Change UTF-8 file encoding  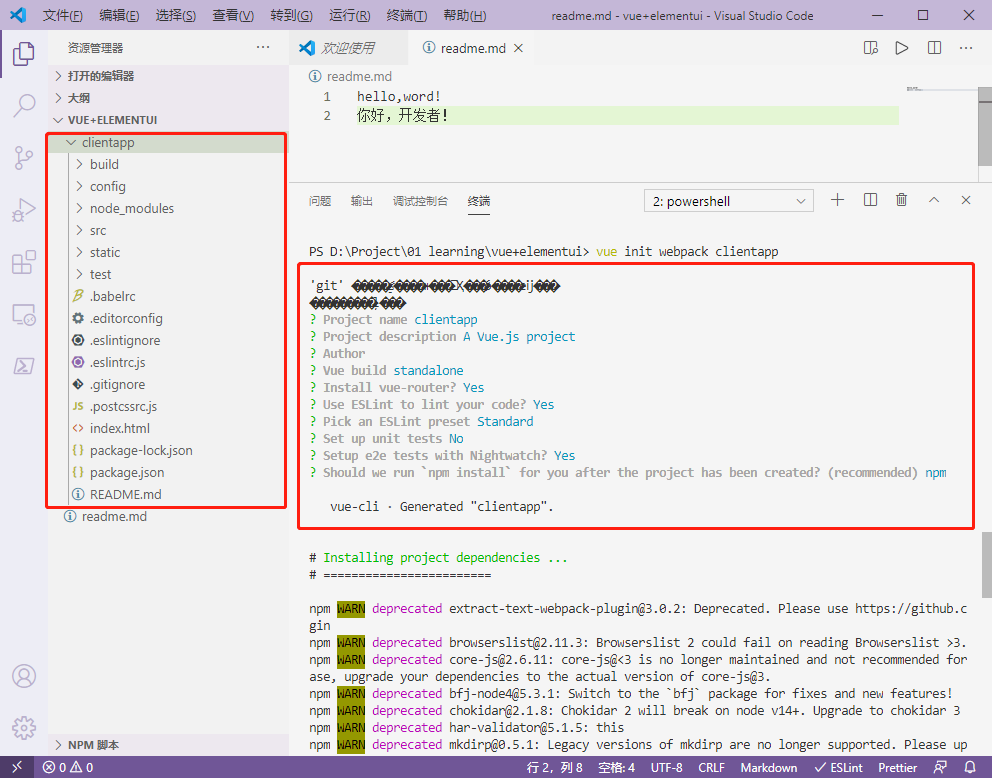666,767
